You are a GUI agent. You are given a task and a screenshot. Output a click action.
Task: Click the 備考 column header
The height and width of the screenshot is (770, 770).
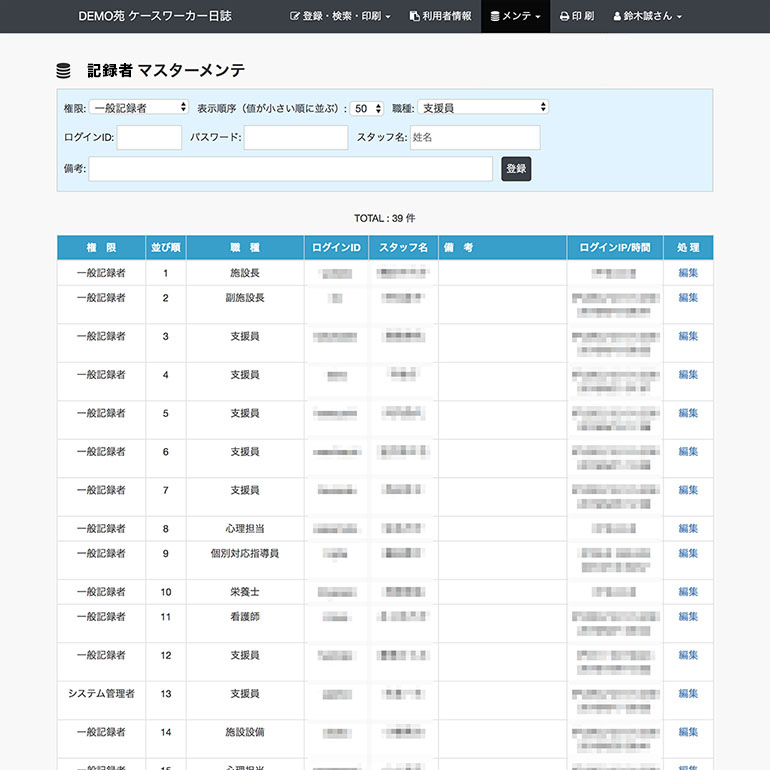[502, 248]
